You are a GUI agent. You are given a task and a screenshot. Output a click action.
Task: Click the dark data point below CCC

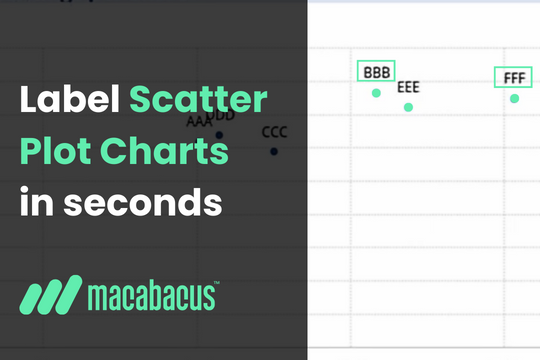[x=274, y=151]
